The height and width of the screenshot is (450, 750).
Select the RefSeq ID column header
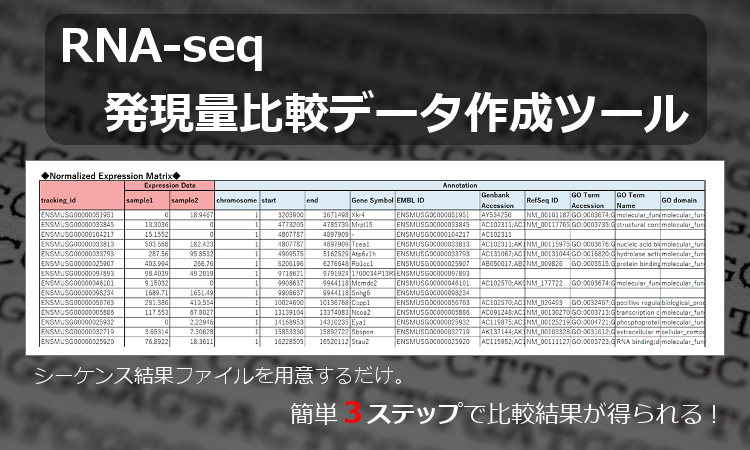point(543,200)
